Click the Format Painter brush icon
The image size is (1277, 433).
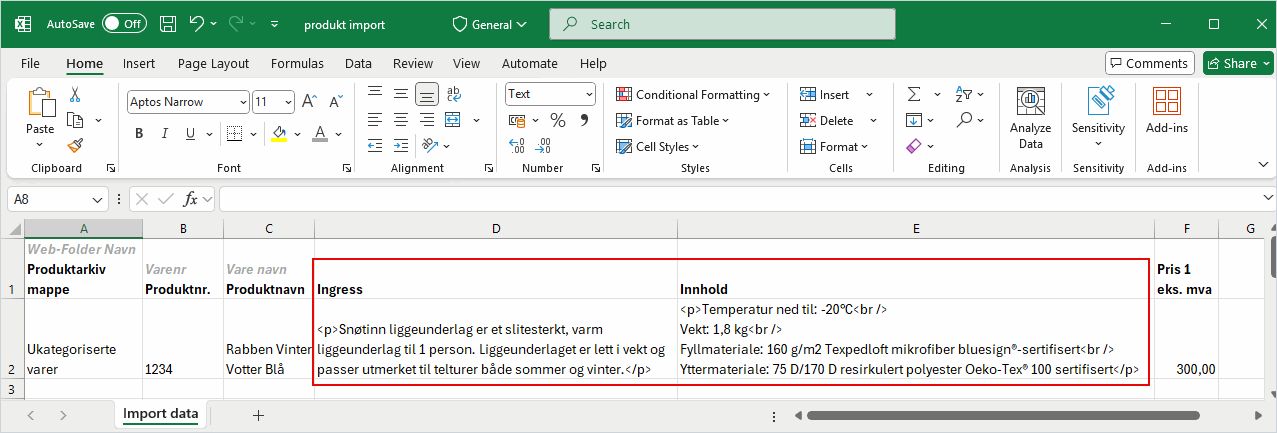74,145
